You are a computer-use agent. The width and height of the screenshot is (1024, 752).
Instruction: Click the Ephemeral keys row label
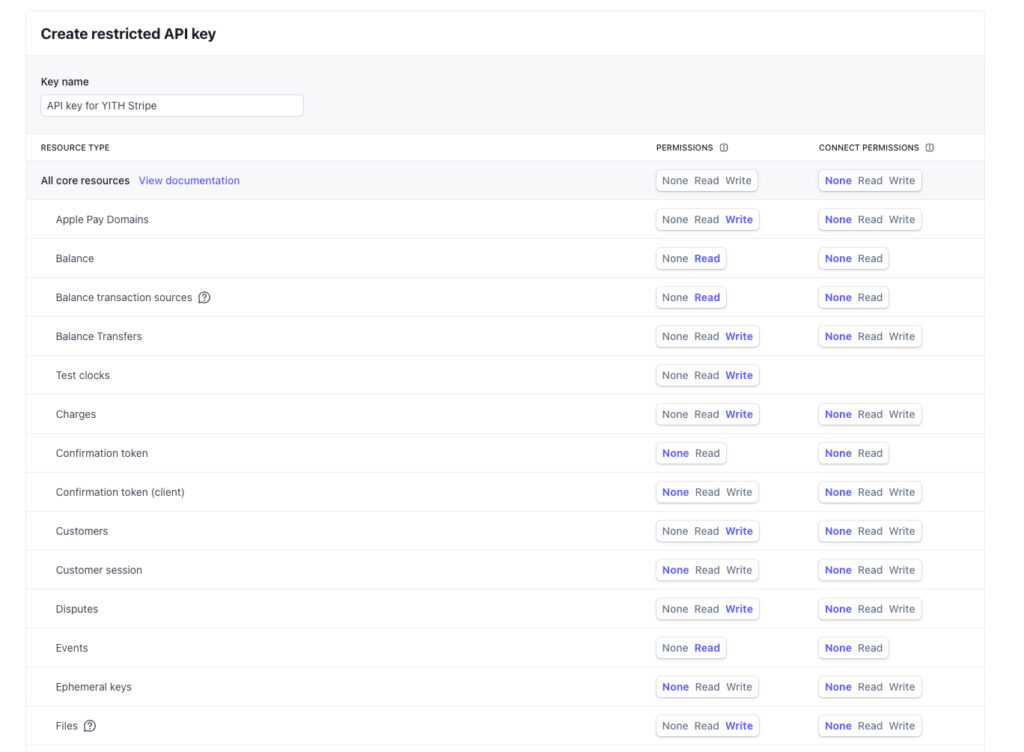[93, 687]
